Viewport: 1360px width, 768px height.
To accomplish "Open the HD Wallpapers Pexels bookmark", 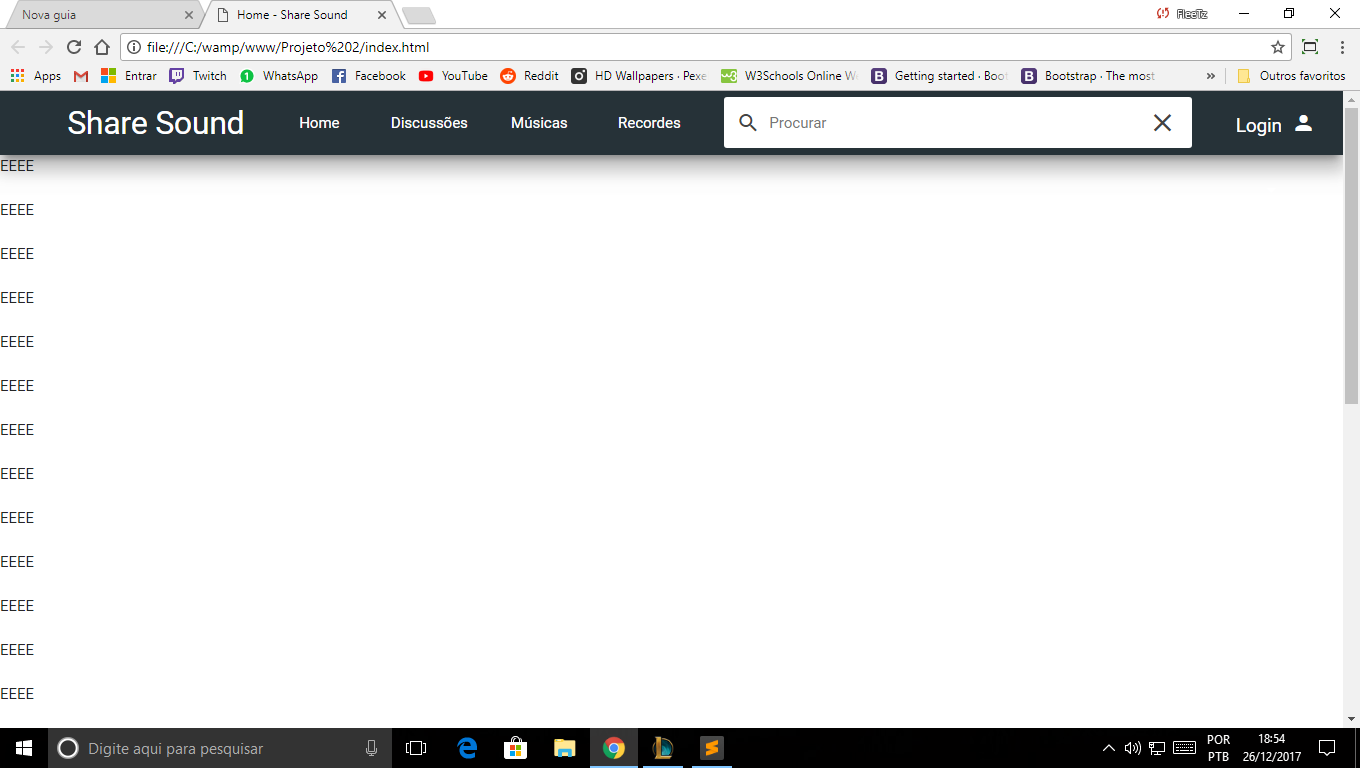I will [x=639, y=76].
